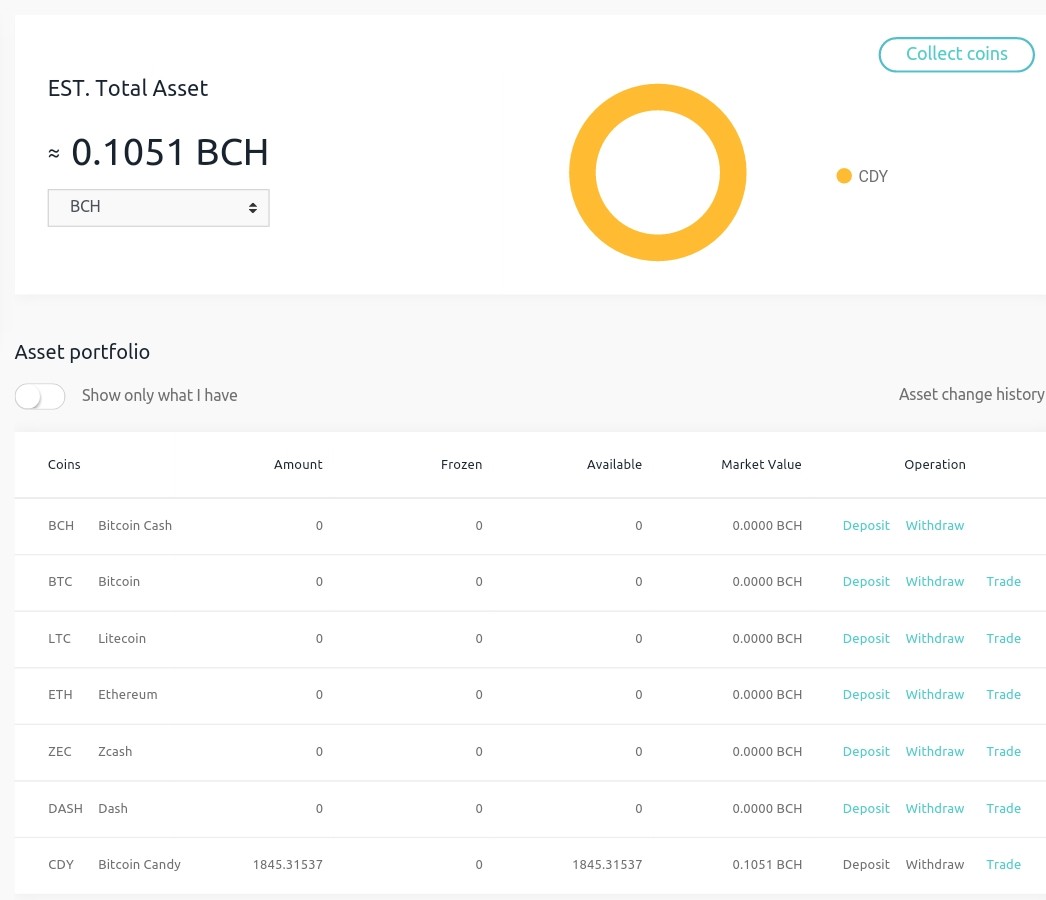Screen dimensions: 1046x900
Task: Open Trade for Ethereum row
Action: coord(1003,695)
